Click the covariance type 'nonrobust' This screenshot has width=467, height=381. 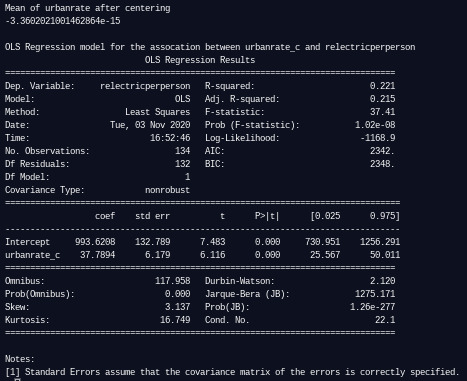tap(168, 190)
